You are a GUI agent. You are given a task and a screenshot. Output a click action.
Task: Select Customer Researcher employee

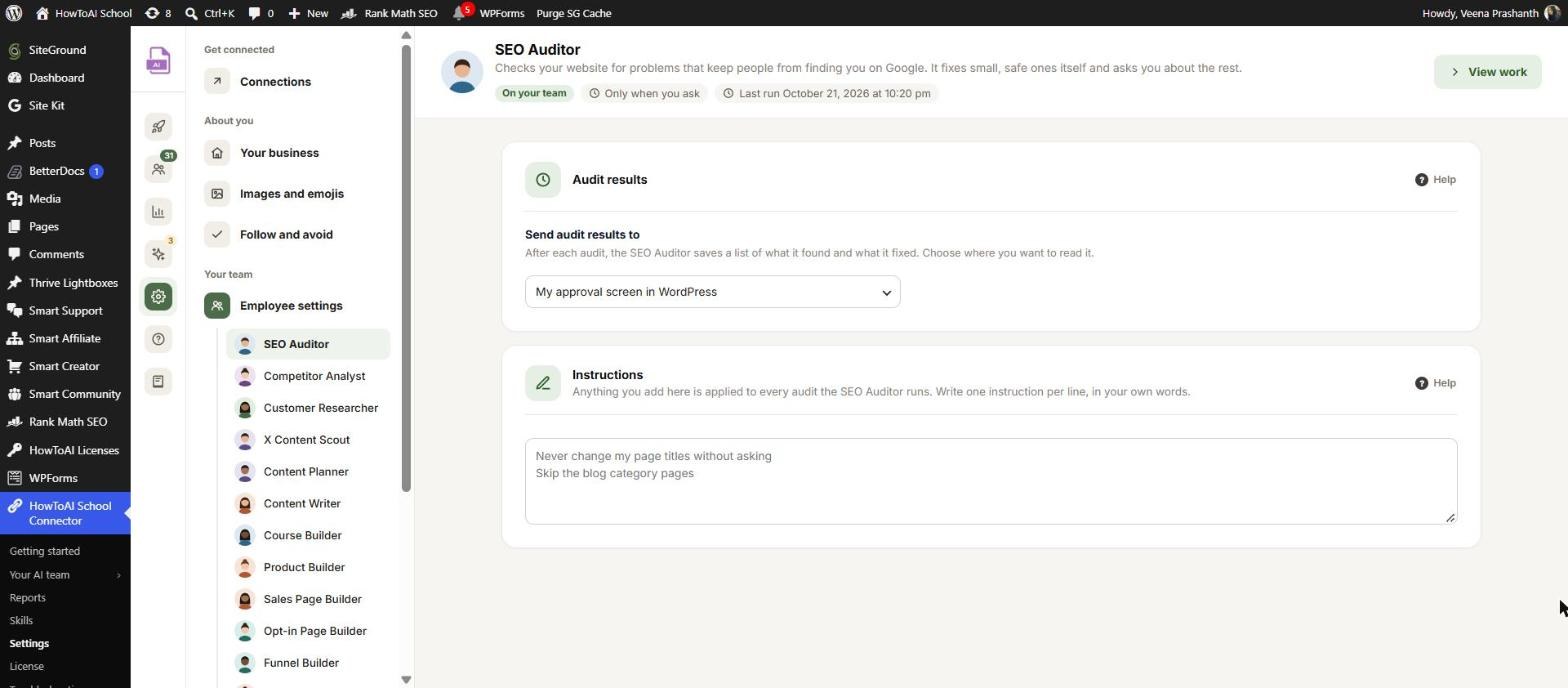308,408
